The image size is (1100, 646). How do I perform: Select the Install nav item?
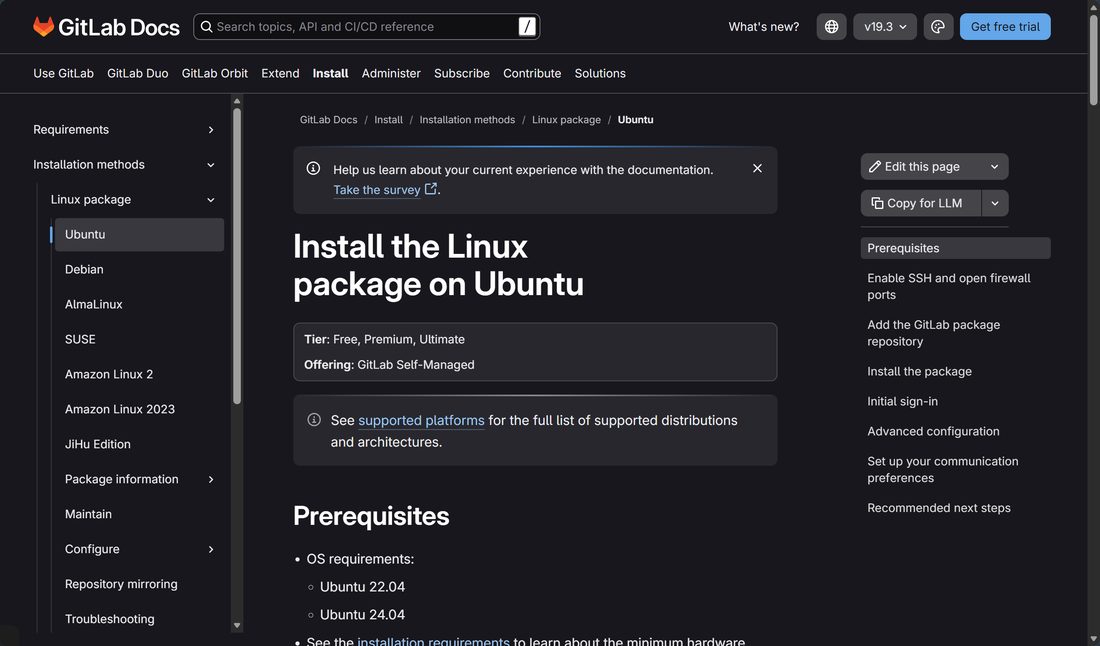(330, 74)
